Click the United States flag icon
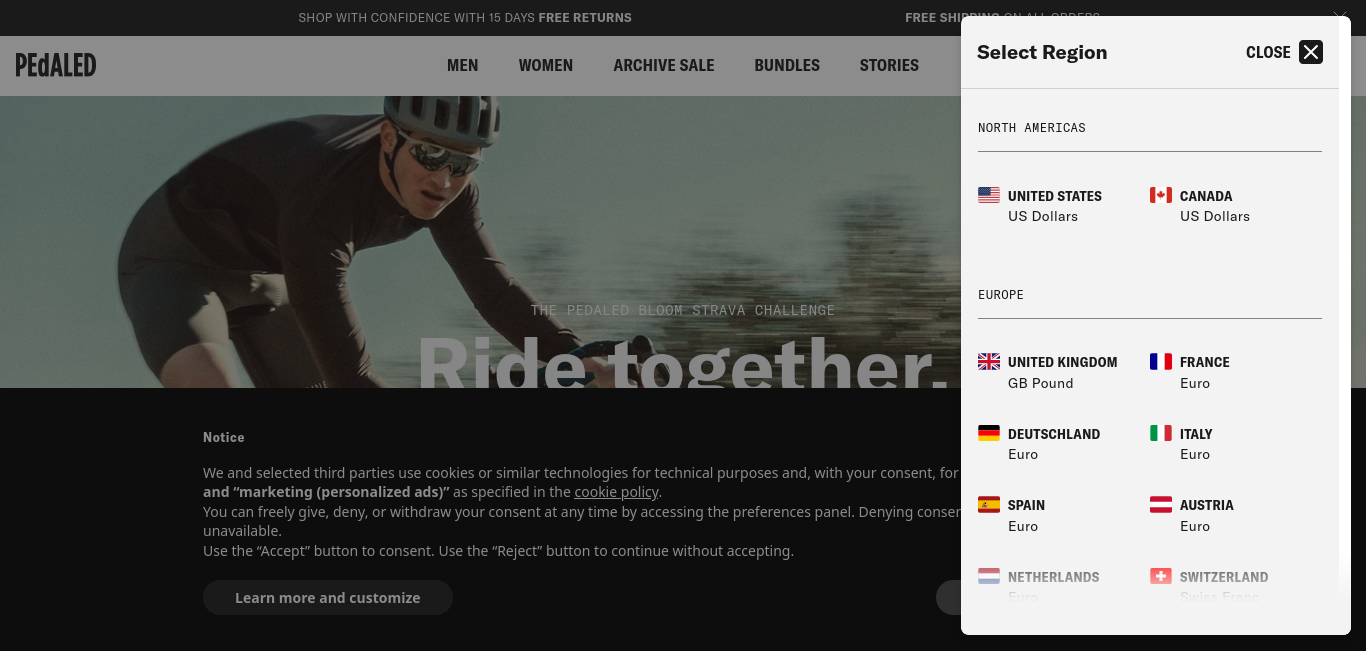The width and height of the screenshot is (1366, 651). coord(988,195)
